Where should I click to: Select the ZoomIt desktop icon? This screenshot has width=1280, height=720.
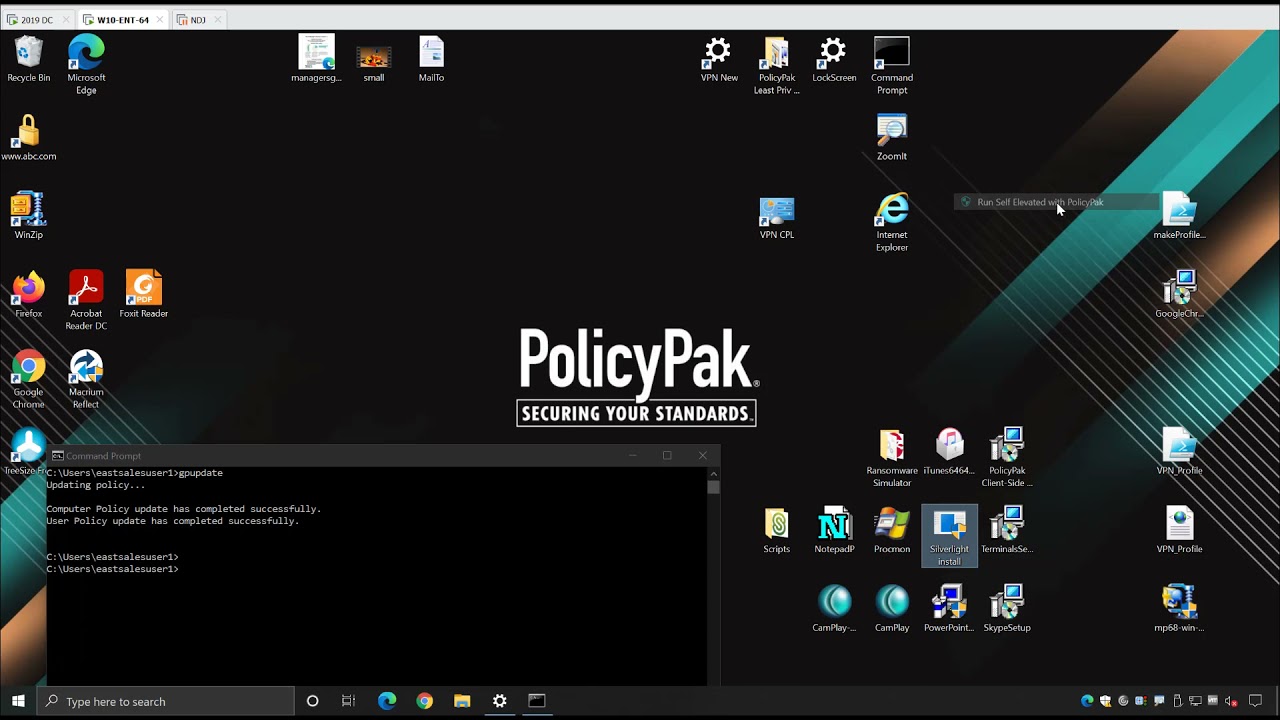(x=892, y=138)
